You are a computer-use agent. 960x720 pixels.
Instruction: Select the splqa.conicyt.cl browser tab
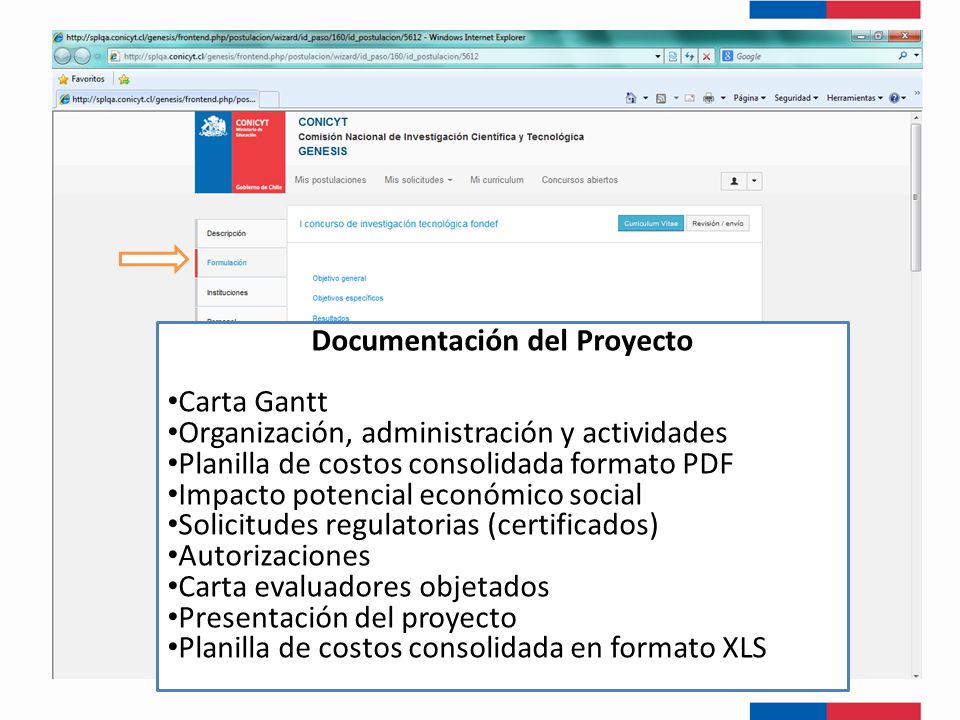point(158,99)
